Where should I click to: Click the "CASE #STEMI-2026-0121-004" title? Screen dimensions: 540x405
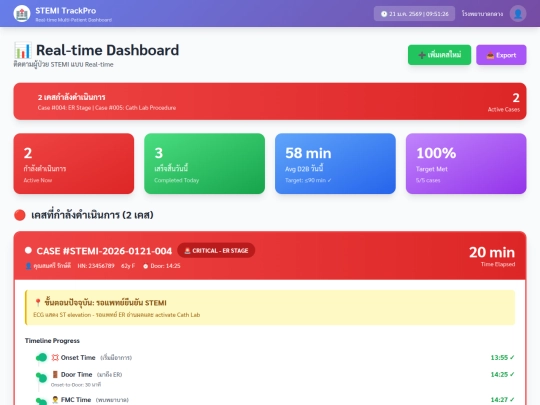click(104, 251)
